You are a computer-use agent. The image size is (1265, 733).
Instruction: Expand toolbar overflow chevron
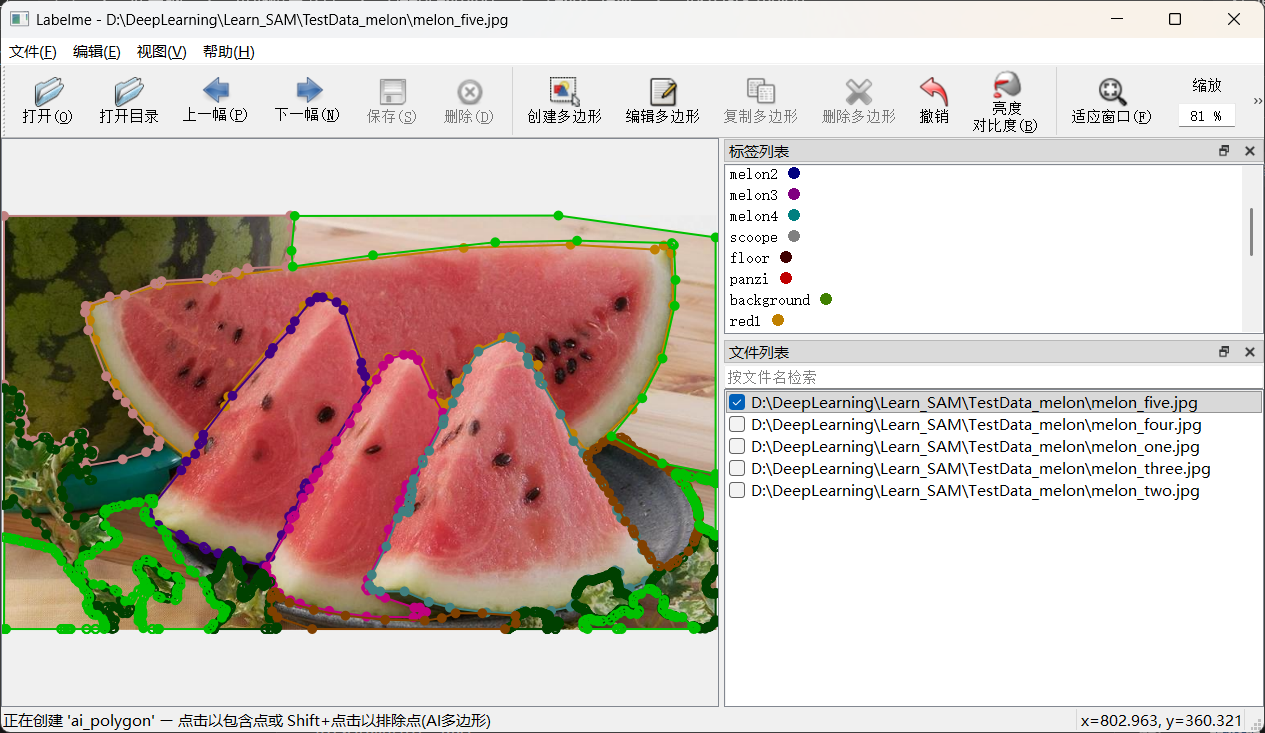(1258, 101)
